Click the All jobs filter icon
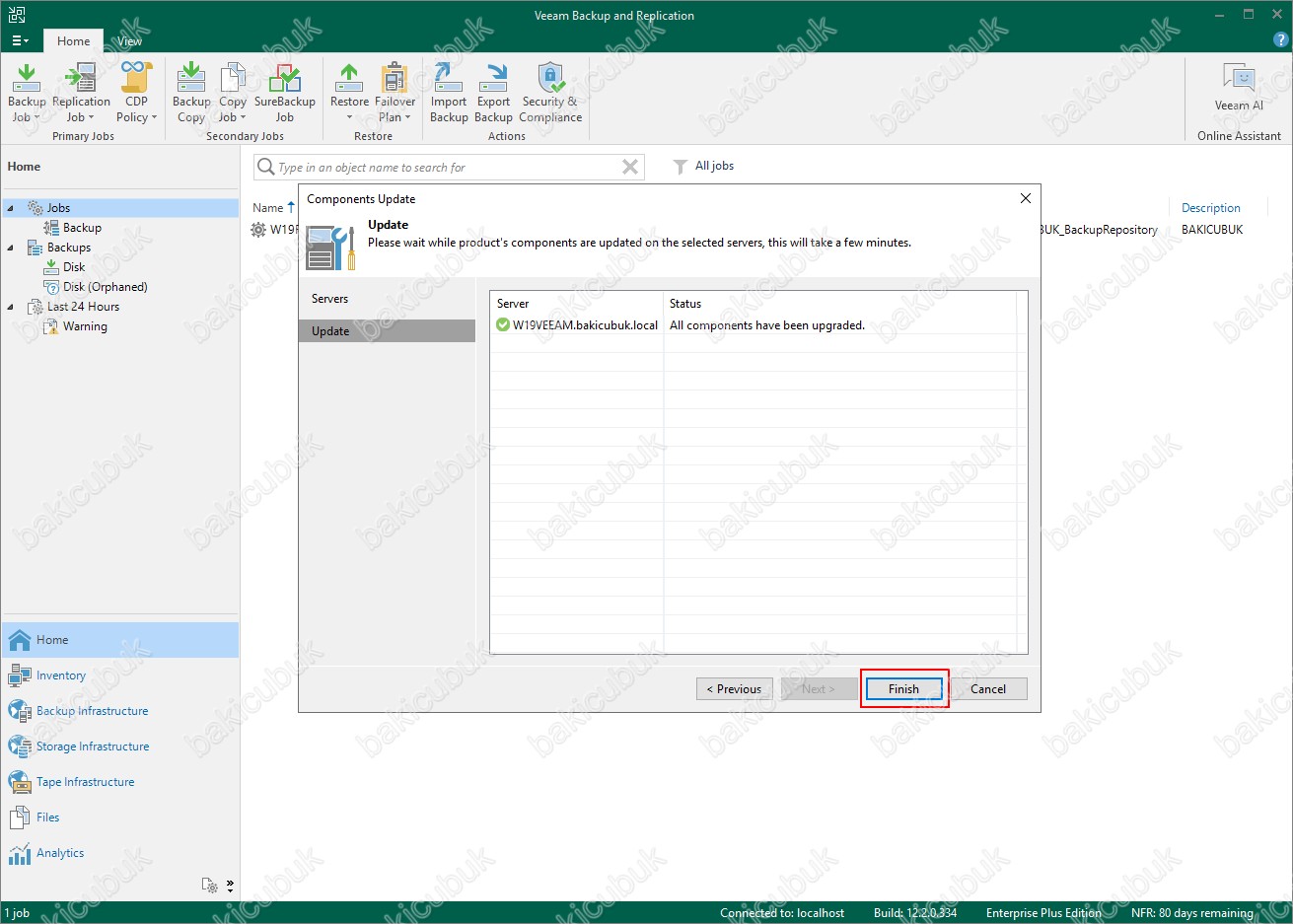The image size is (1293, 924). coord(681,167)
